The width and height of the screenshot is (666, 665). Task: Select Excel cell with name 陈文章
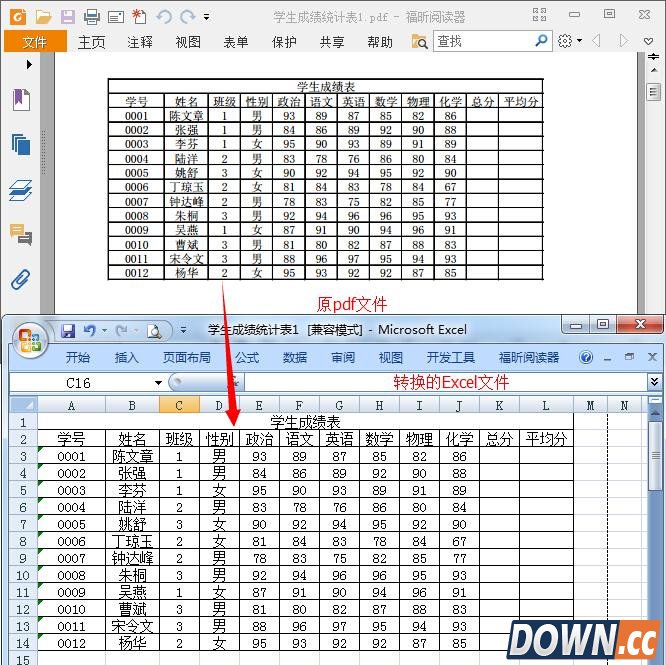(x=132, y=456)
